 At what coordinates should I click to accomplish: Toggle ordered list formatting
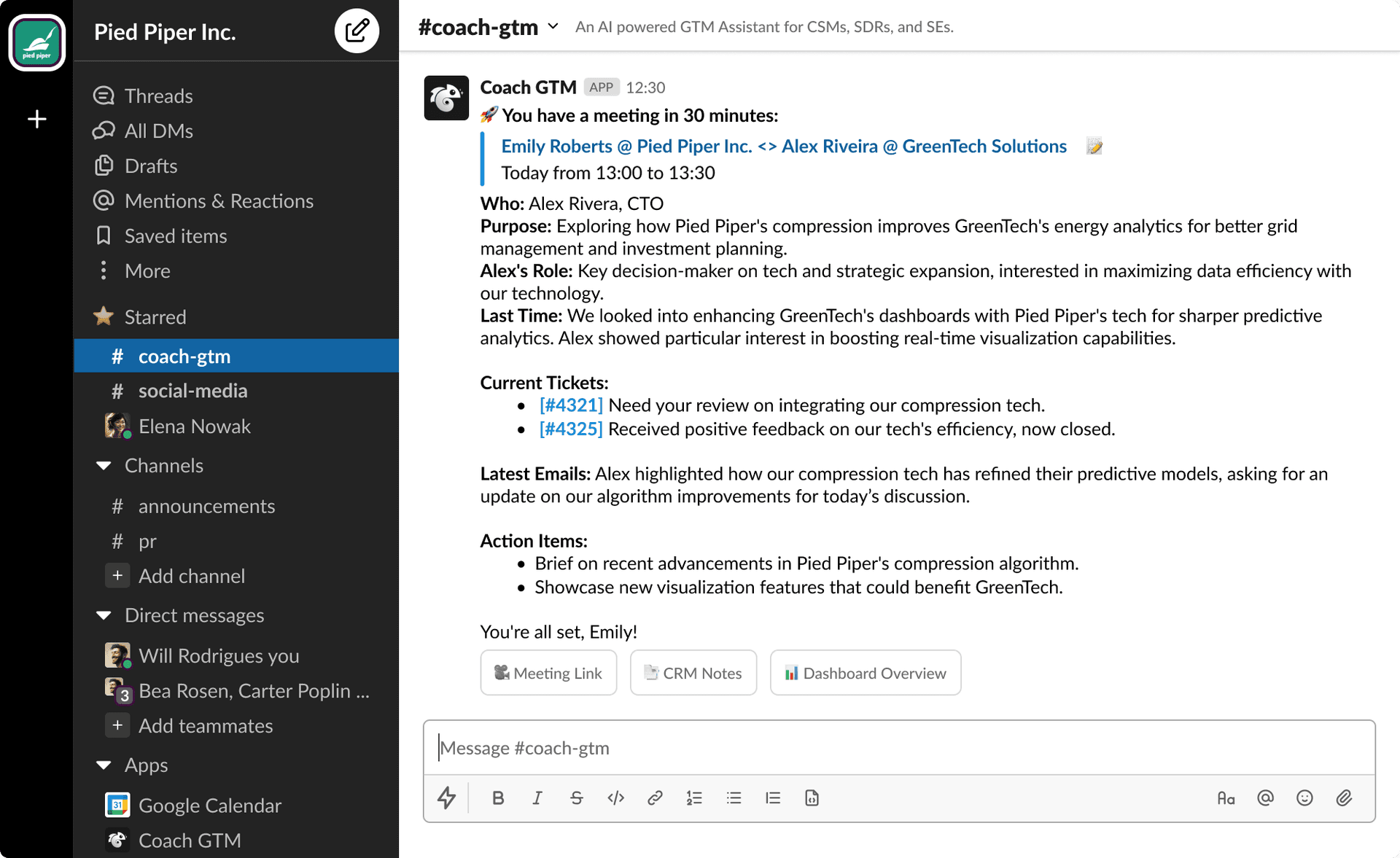click(694, 797)
